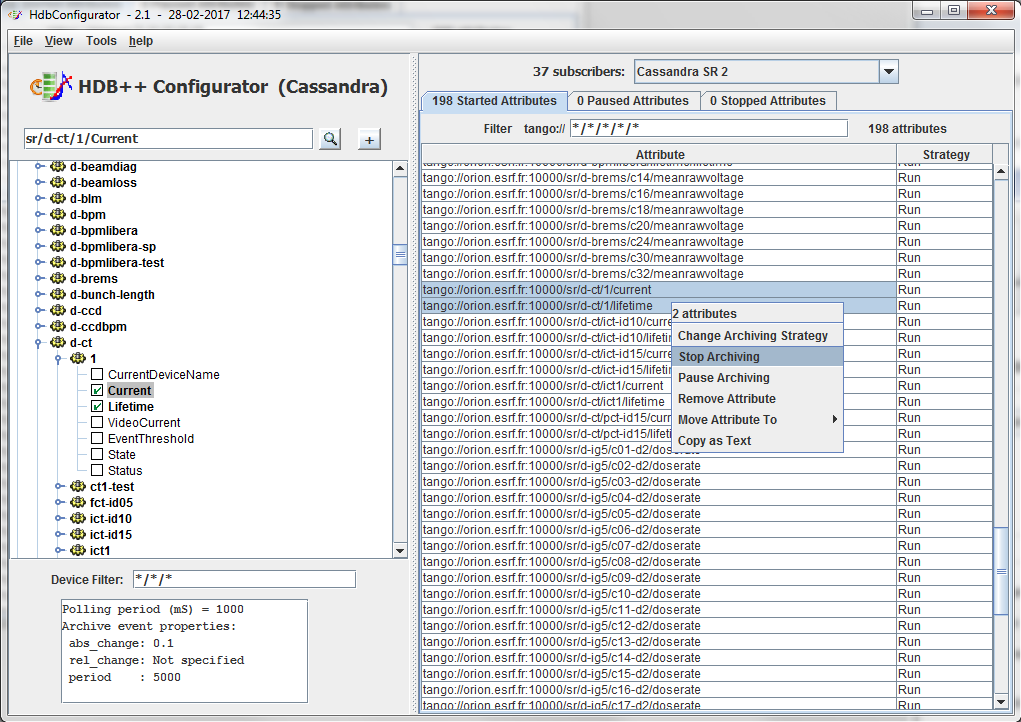The height and width of the screenshot is (722, 1021).
Task: Click the d-ccd tree node icon
Action: pos(58,311)
